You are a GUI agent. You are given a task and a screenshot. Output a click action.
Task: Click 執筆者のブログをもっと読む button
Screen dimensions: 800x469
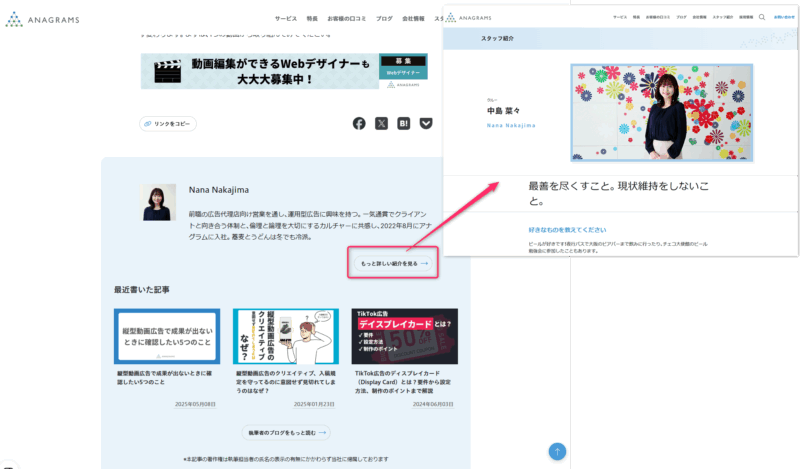tap(286, 432)
